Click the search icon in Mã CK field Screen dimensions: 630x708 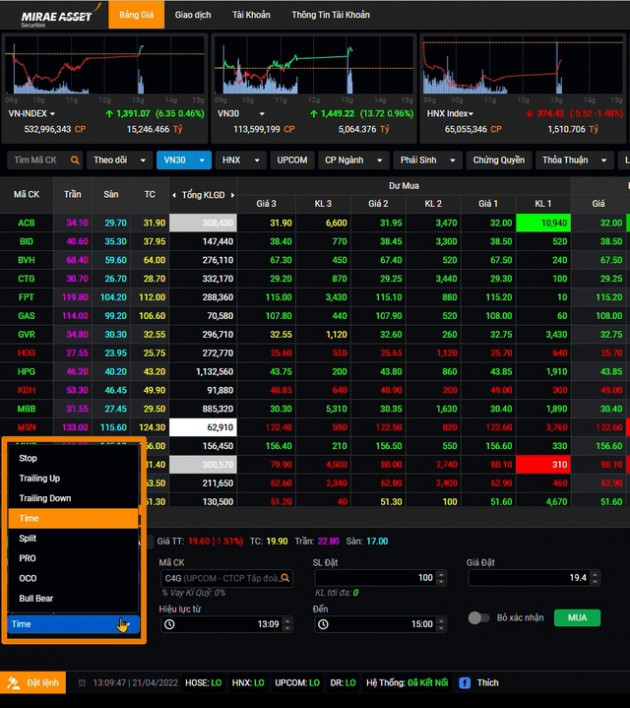coord(285,578)
